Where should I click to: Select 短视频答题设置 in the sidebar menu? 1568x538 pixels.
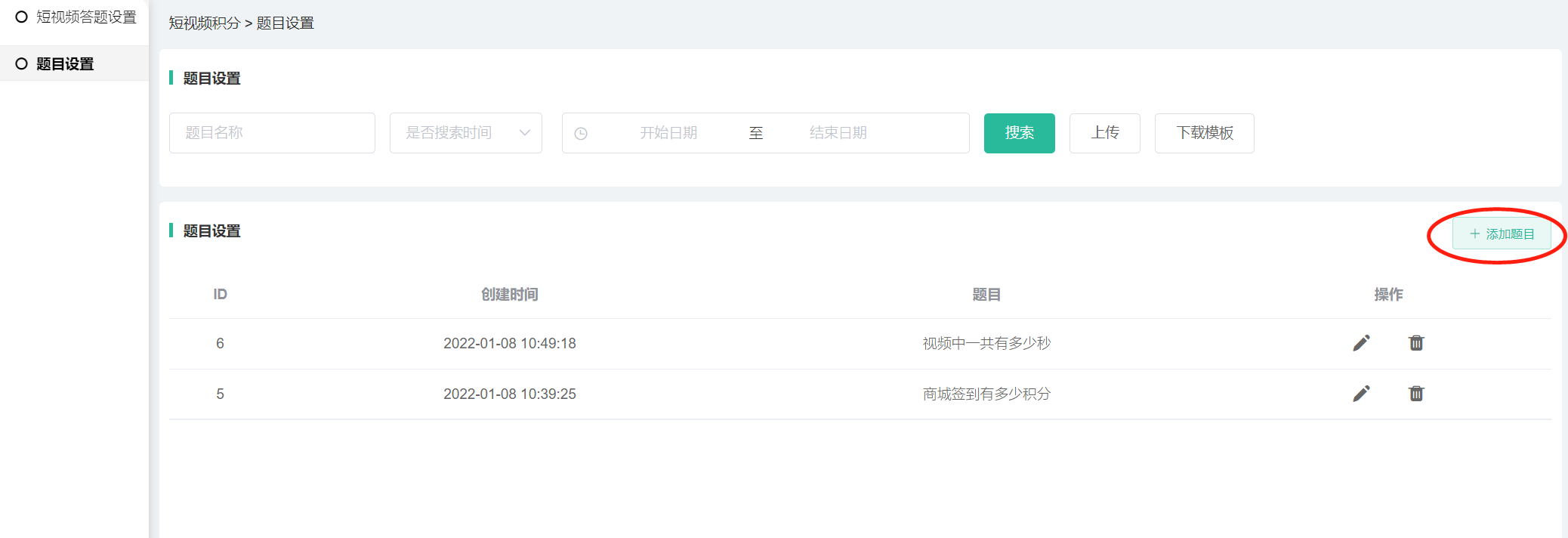coord(86,17)
